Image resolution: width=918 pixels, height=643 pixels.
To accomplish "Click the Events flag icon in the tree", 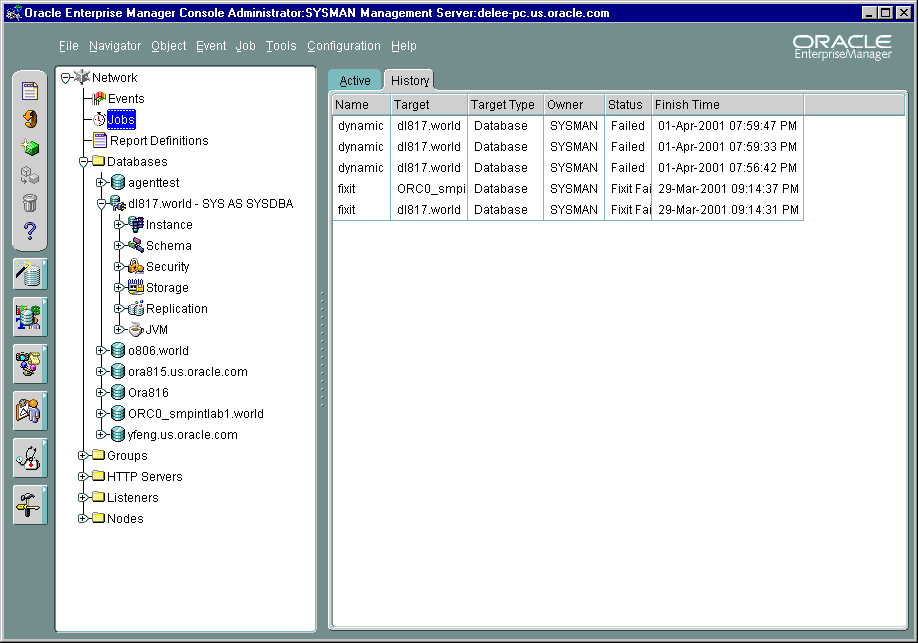I will [x=99, y=98].
